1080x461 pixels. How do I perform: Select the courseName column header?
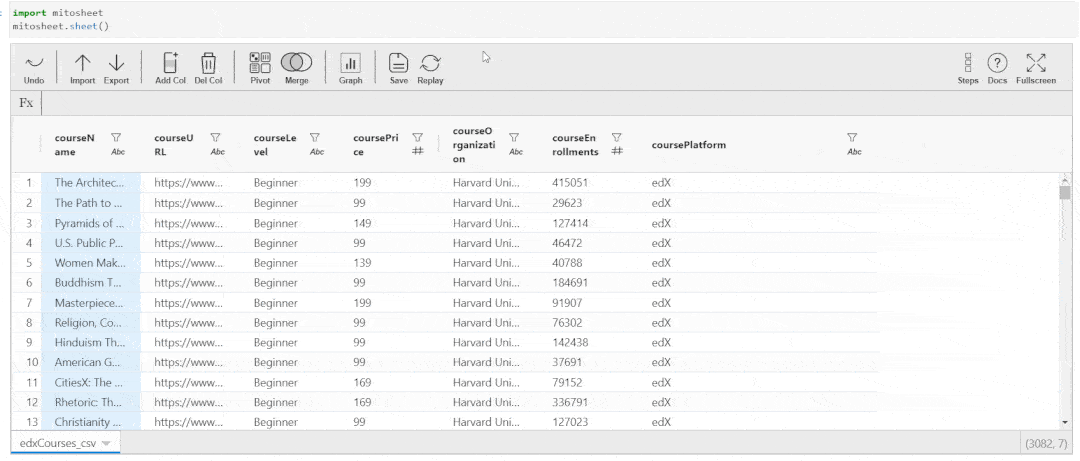74,145
